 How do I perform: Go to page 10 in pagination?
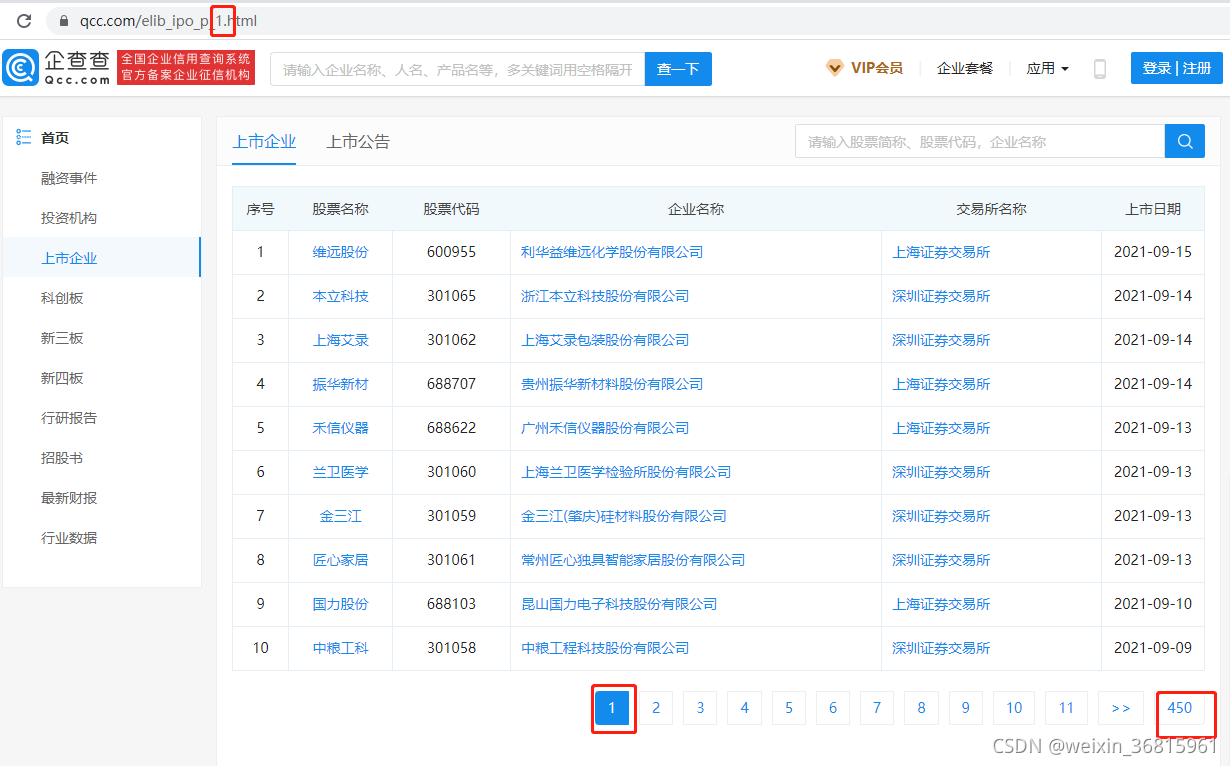point(1014,708)
